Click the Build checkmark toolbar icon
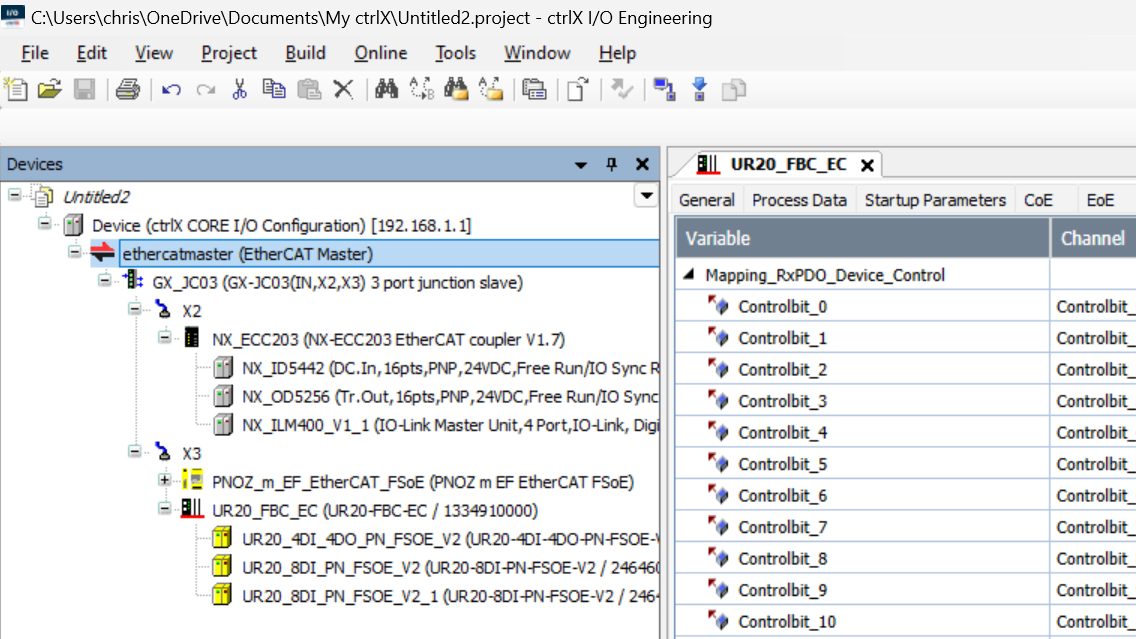This screenshot has width=1136, height=639. (x=622, y=89)
